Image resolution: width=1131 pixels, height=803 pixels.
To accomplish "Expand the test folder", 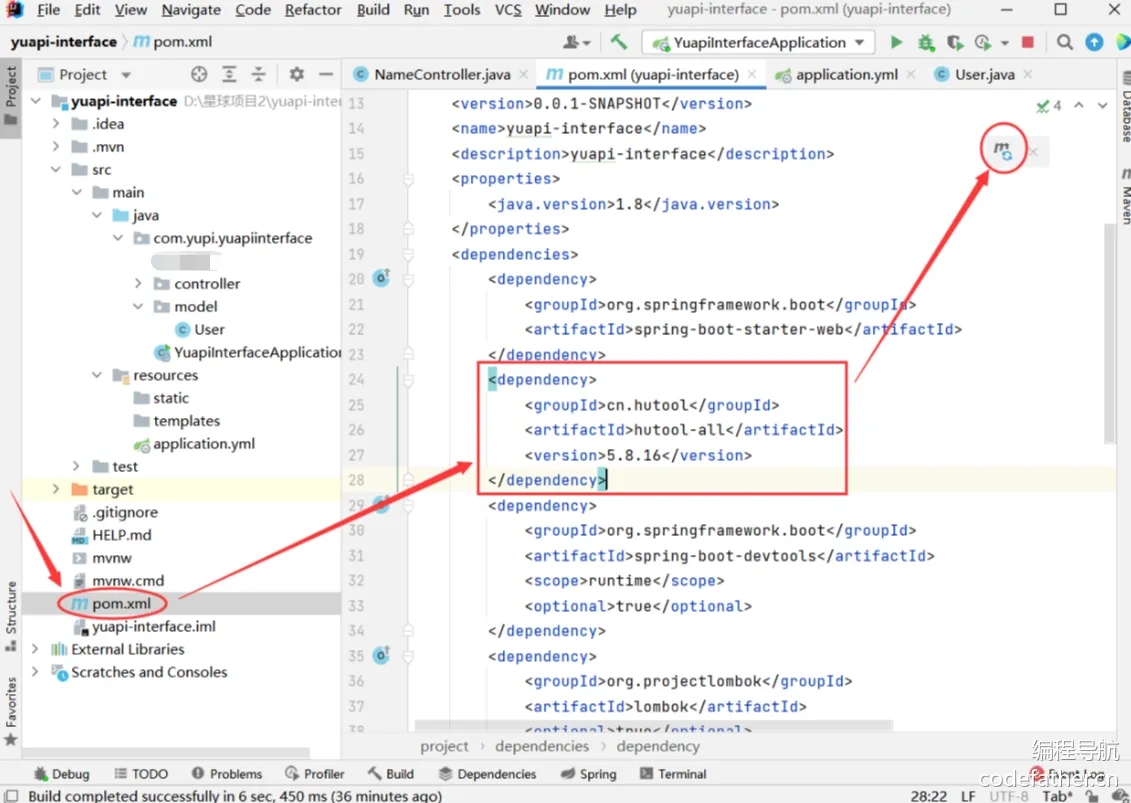I will [76, 466].
